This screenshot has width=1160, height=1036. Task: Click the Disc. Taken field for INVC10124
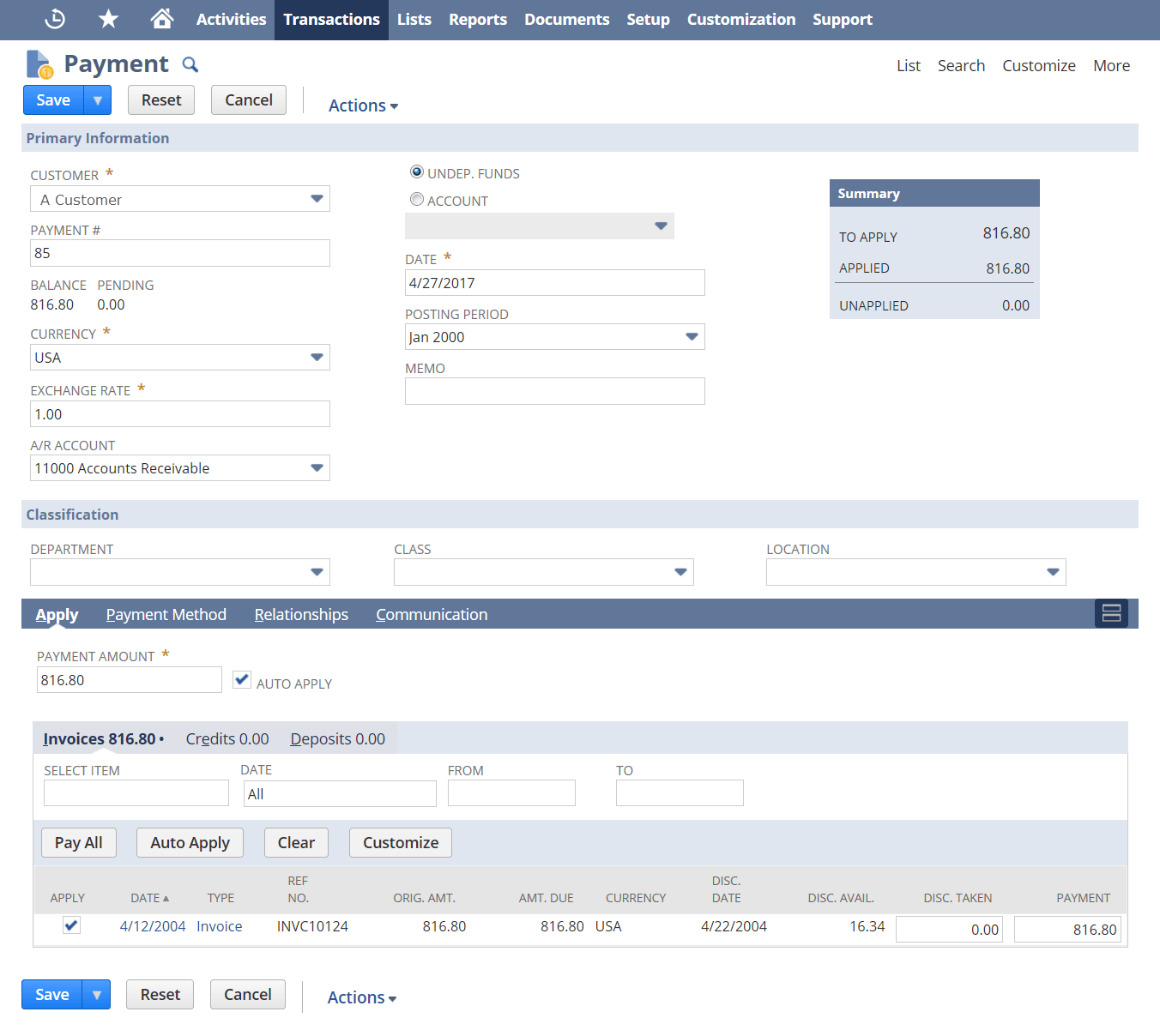(949, 930)
